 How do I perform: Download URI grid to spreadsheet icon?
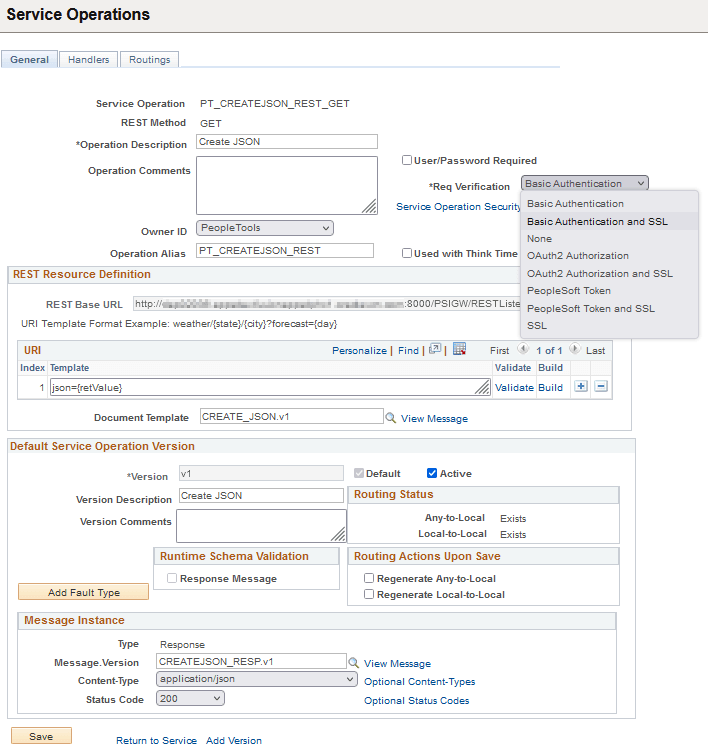click(x=459, y=349)
